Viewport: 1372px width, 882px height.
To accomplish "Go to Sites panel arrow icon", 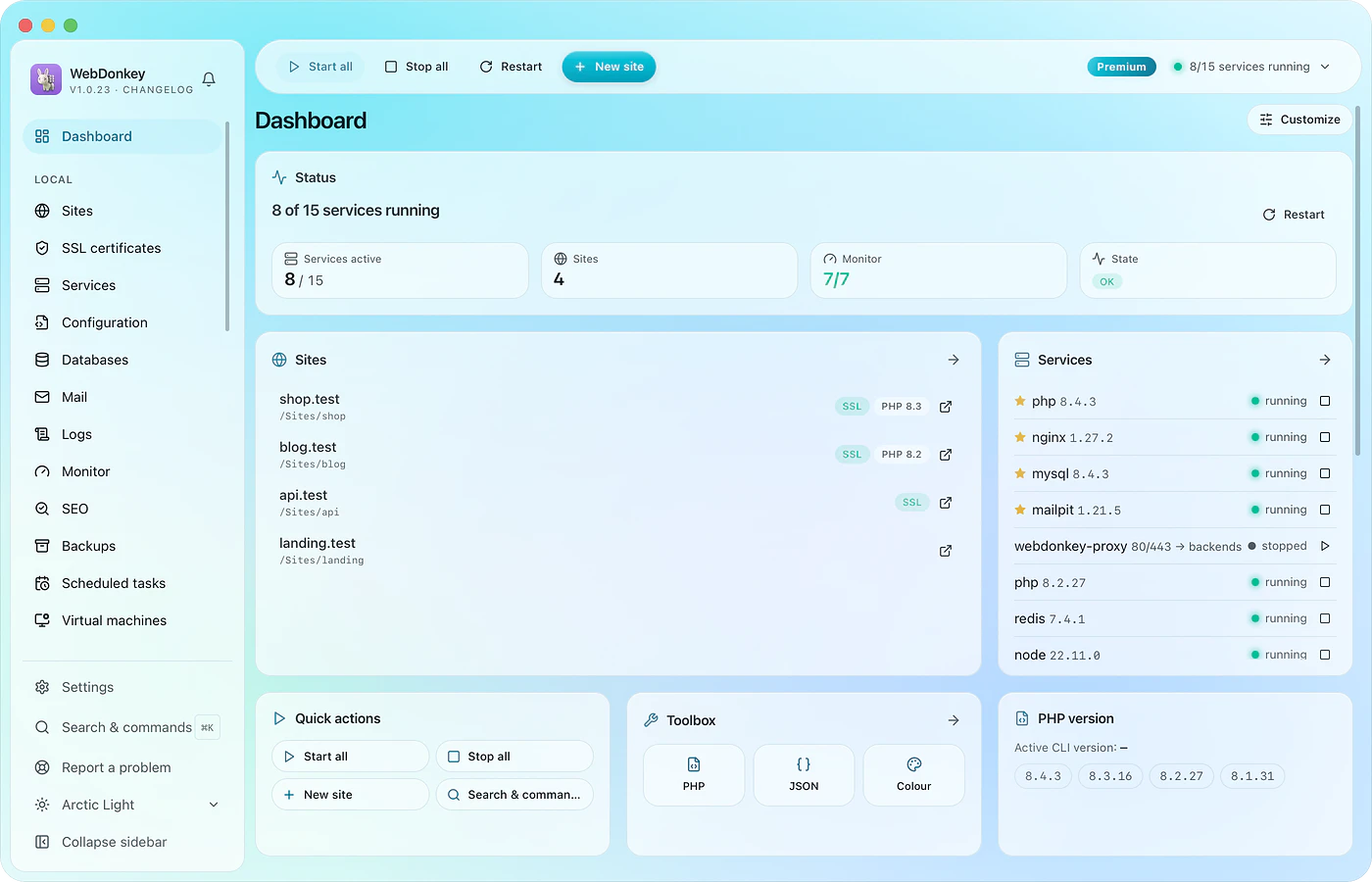I will pyautogui.click(x=954, y=360).
